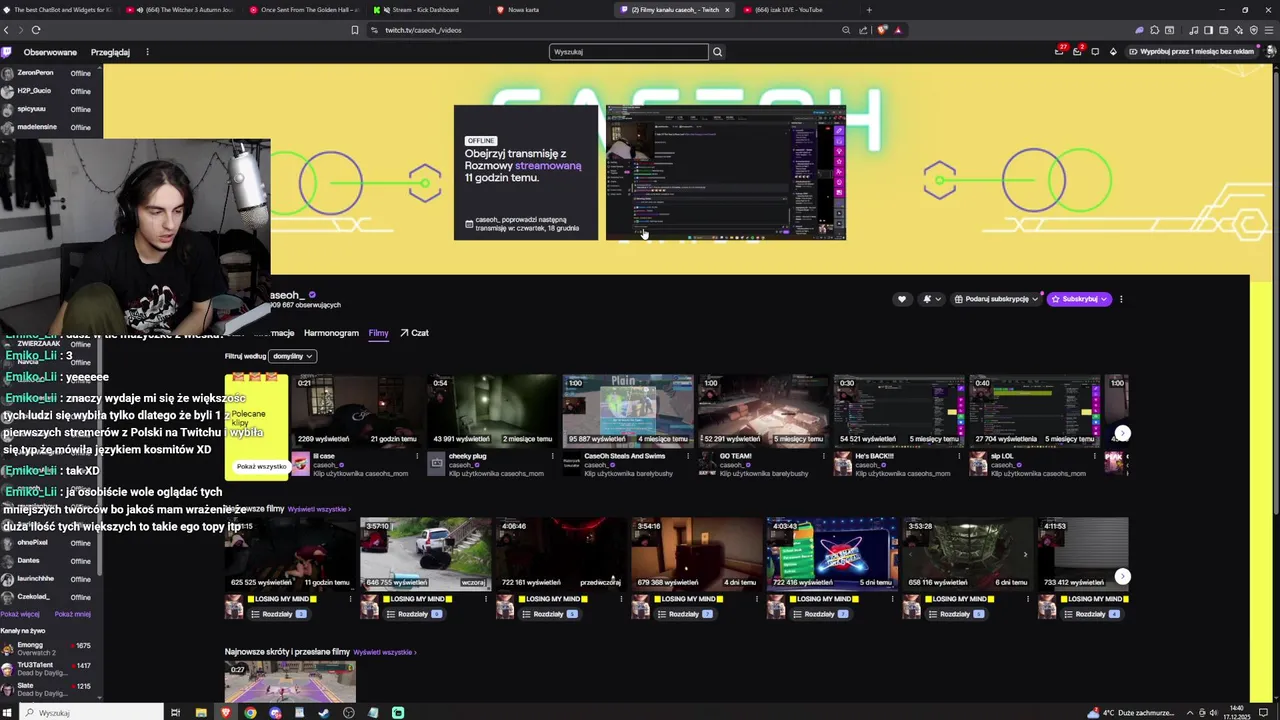Open options for 'cheeky plug' clip
The height and width of the screenshot is (720, 1280).
click(x=552, y=456)
